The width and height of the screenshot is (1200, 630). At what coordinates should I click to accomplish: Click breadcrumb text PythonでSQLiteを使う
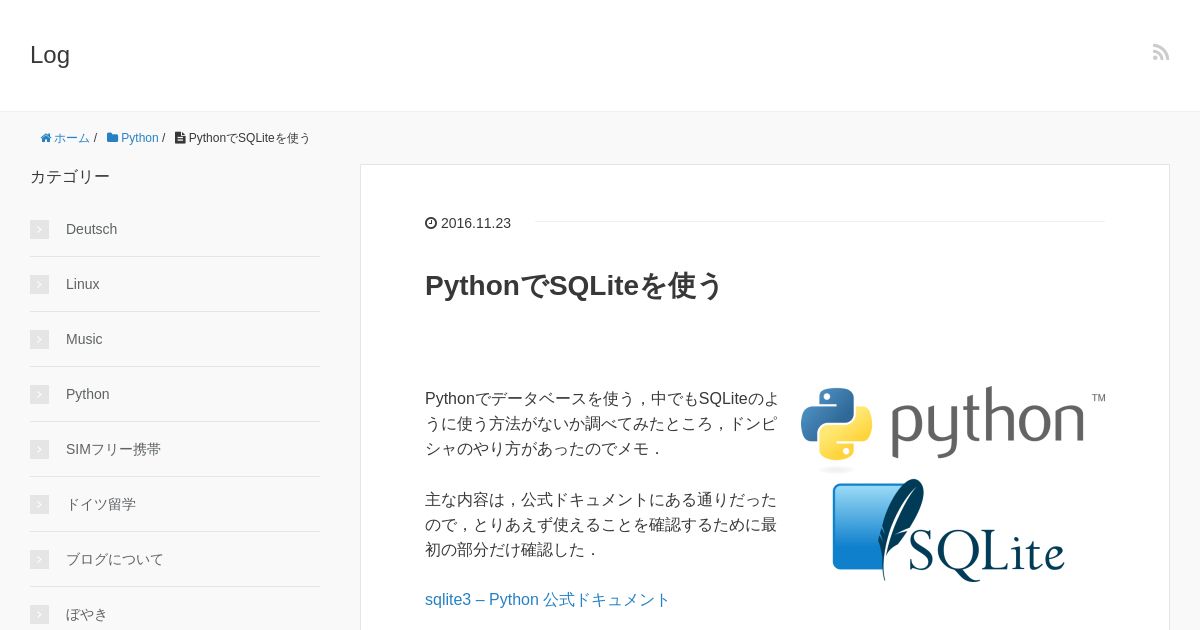[x=250, y=138]
